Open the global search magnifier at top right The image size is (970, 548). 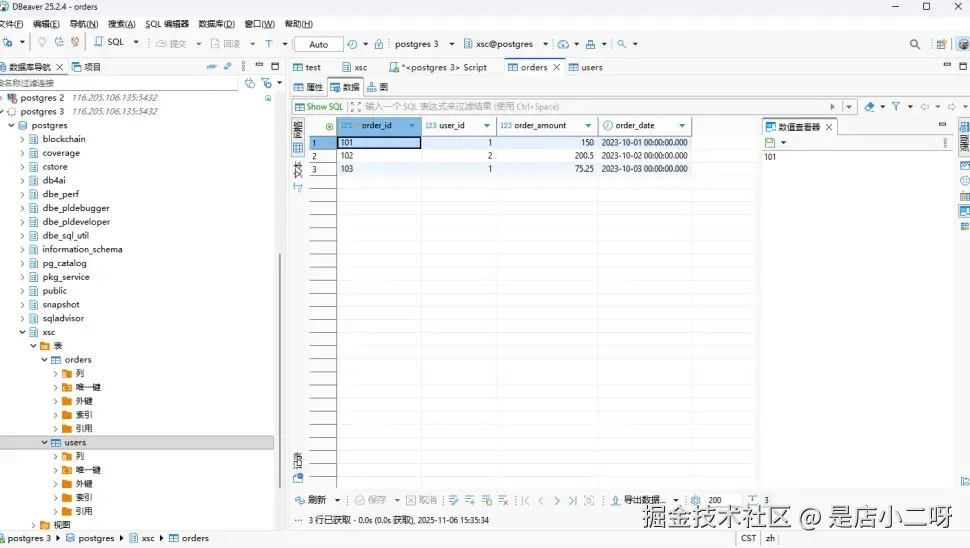(x=914, y=44)
